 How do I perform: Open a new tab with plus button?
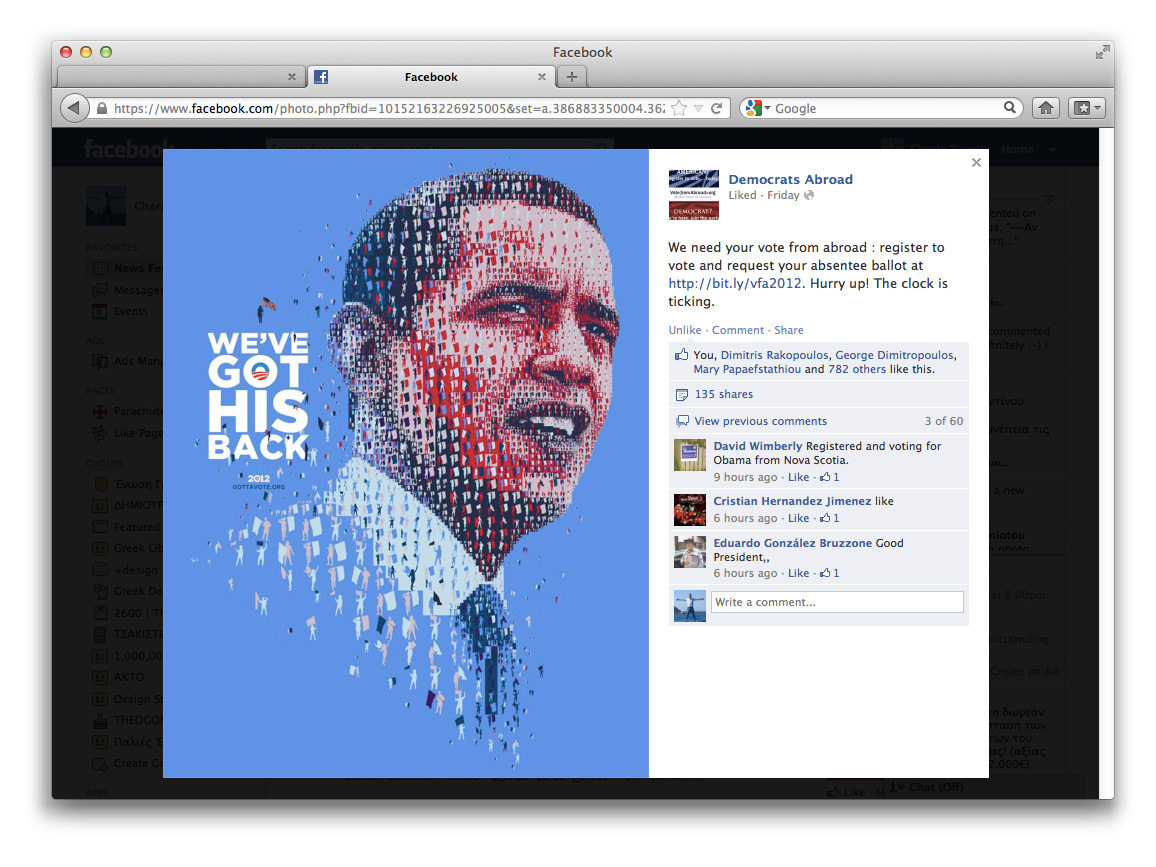pyautogui.click(x=571, y=77)
